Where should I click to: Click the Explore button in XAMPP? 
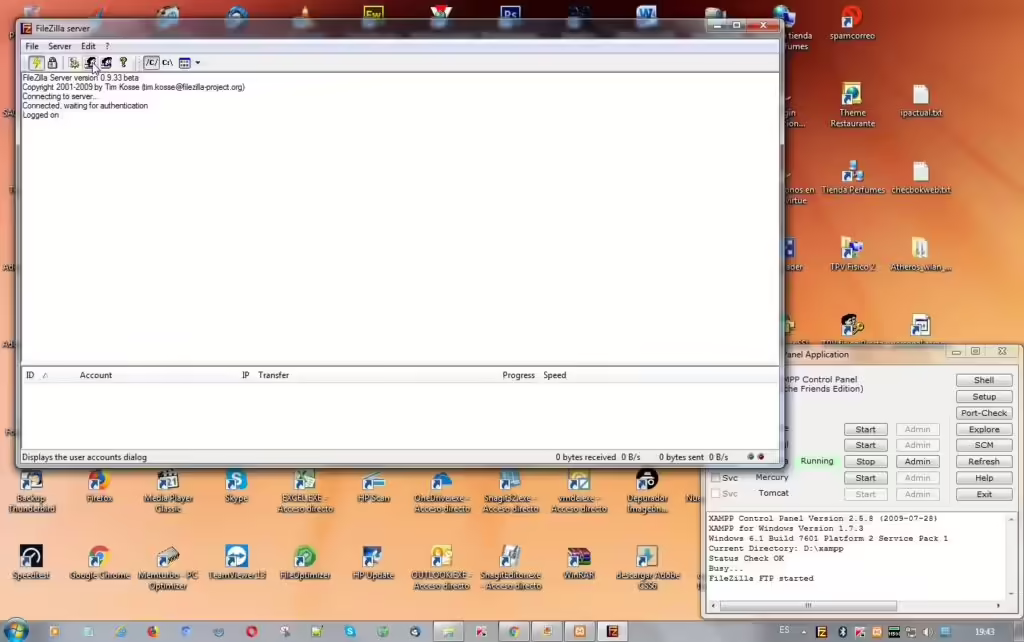pyautogui.click(x=984, y=429)
